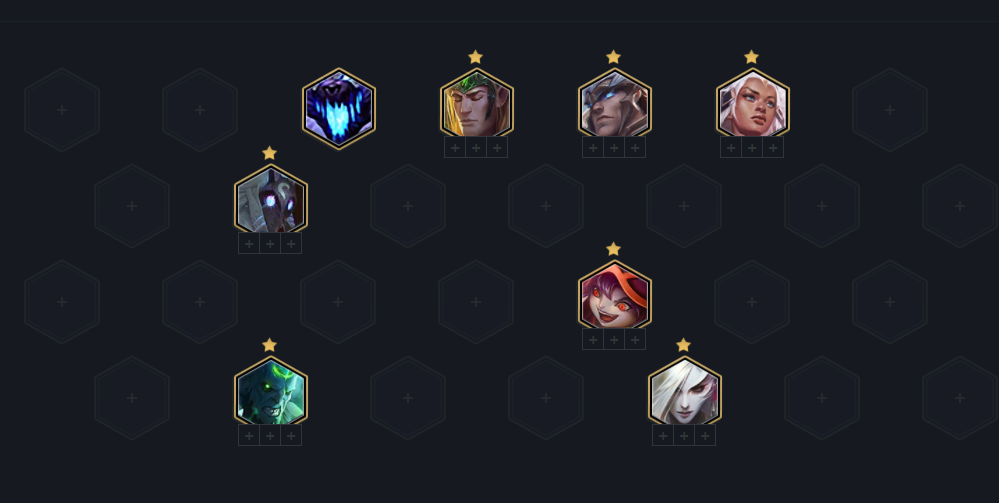Add item to red-hooded champion's middle slot
The width and height of the screenshot is (999, 503).
pos(614,340)
